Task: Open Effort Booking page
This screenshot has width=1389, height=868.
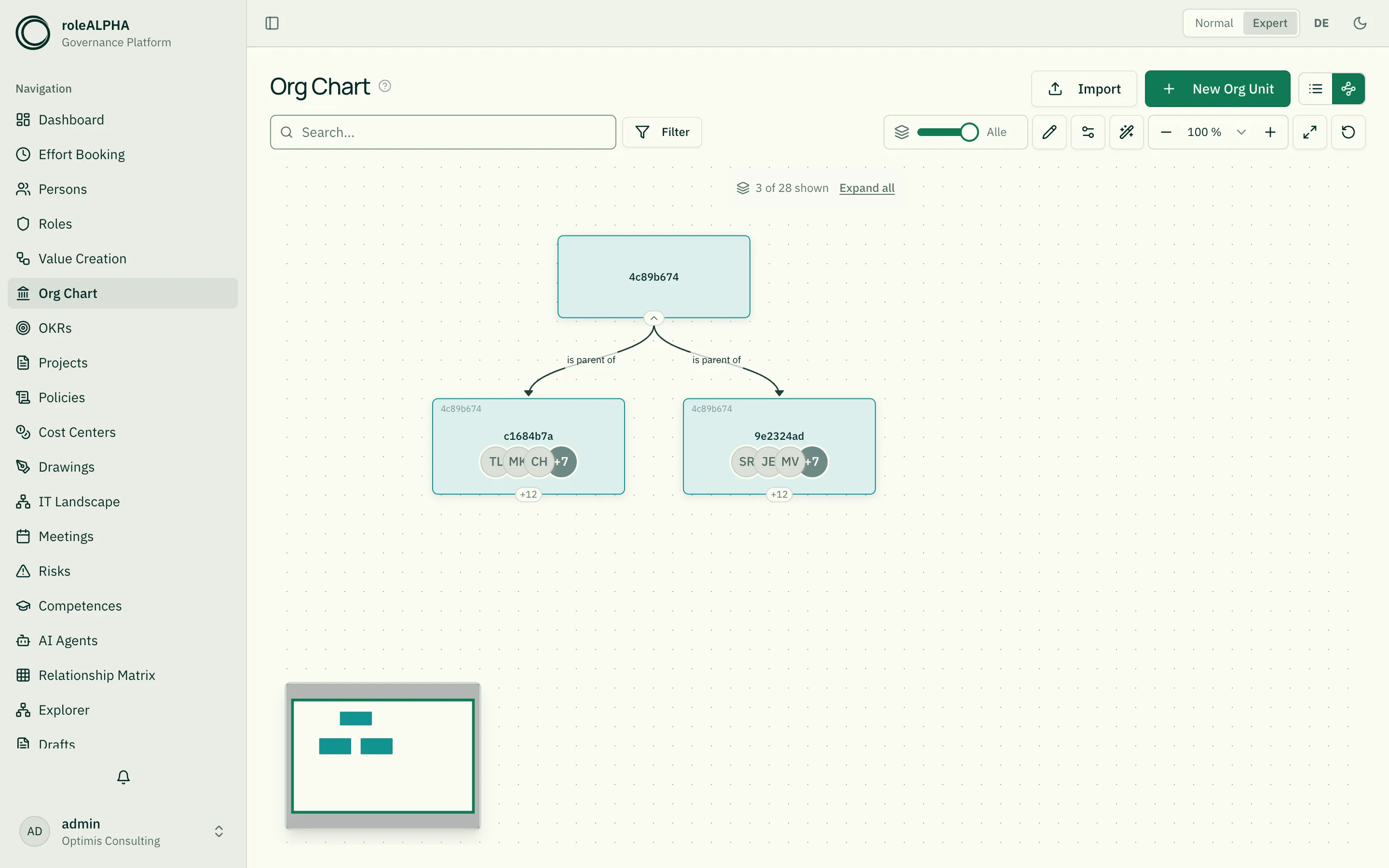Action: coord(123,154)
